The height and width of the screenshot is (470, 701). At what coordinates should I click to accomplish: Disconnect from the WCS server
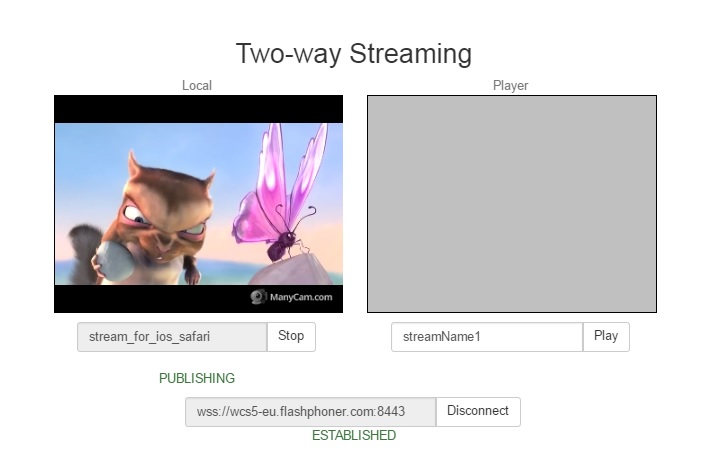click(478, 411)
